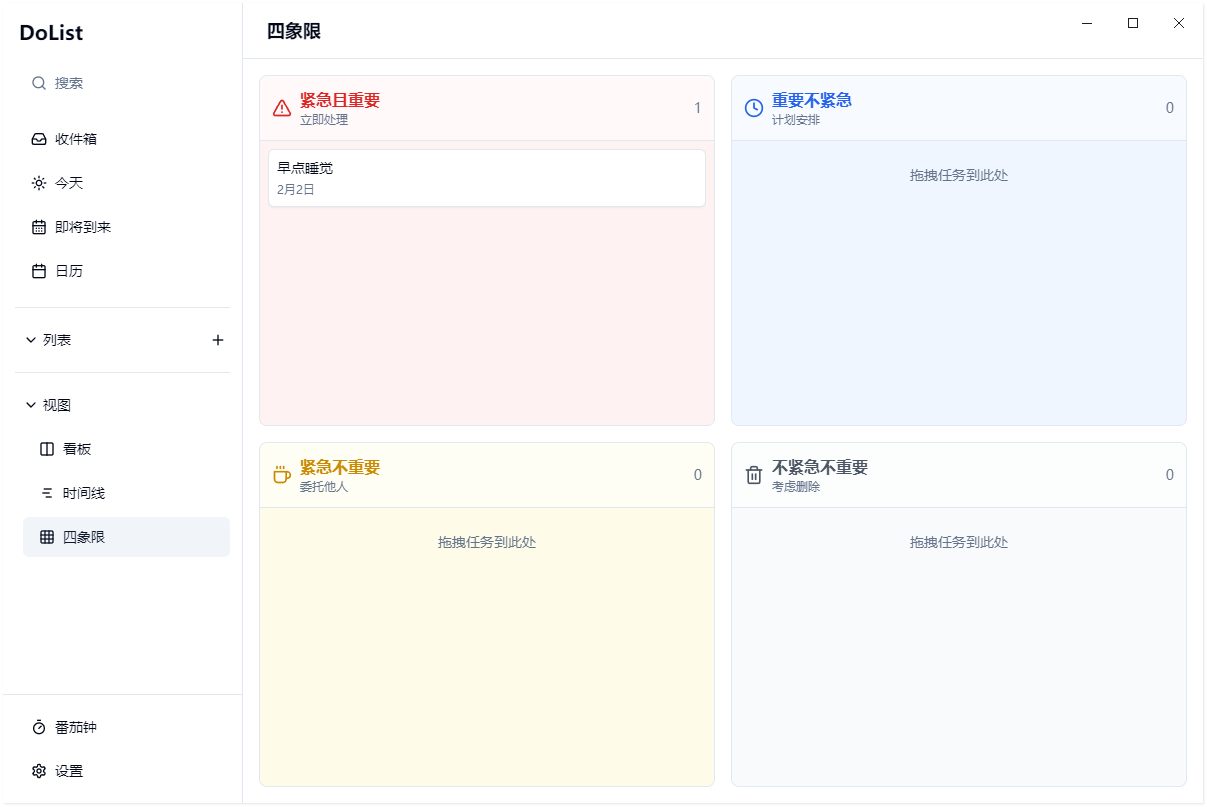Click the 即将到来 calendar icon

coord(38,227)
